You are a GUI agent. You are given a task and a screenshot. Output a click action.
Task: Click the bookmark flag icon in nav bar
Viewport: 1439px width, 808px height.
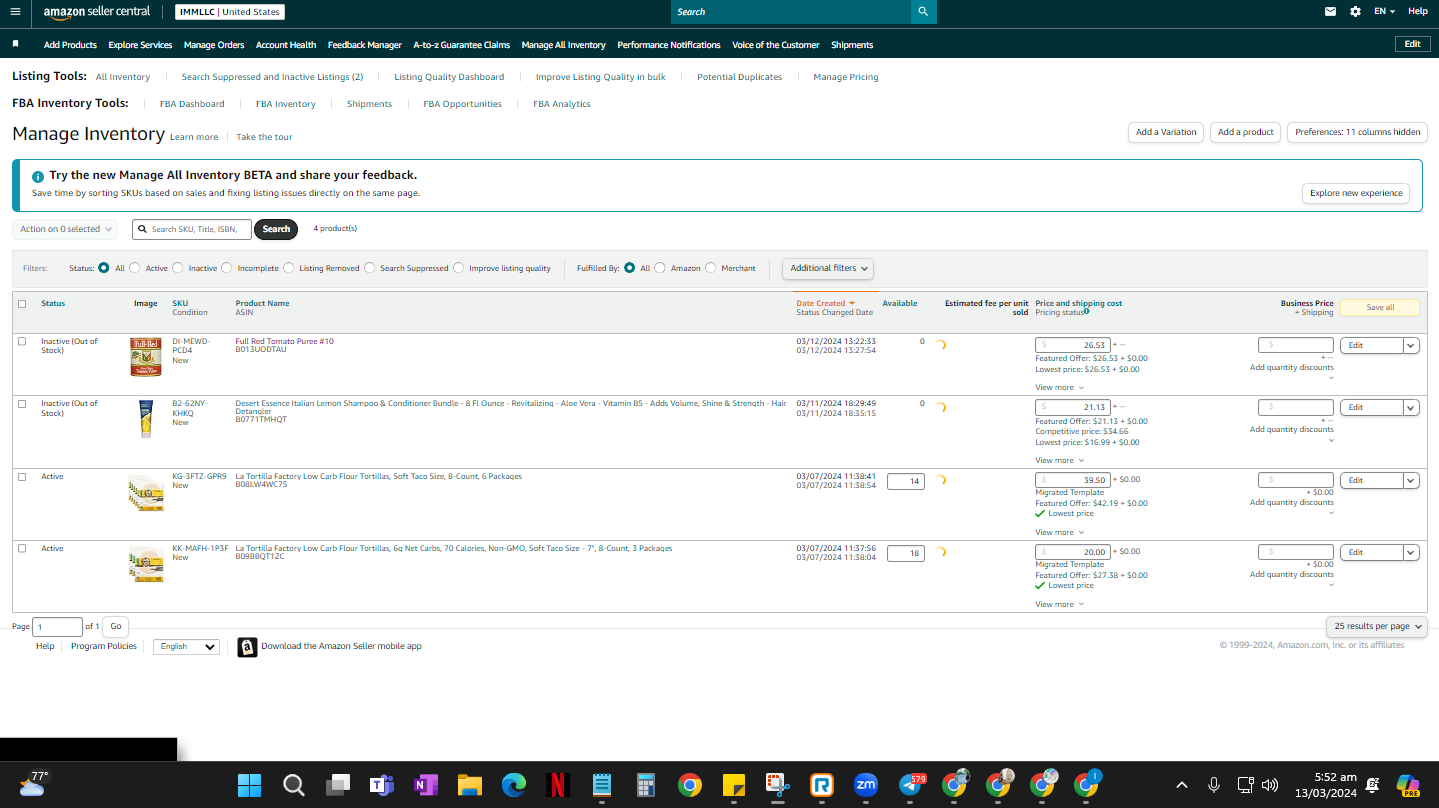point(16,44)
